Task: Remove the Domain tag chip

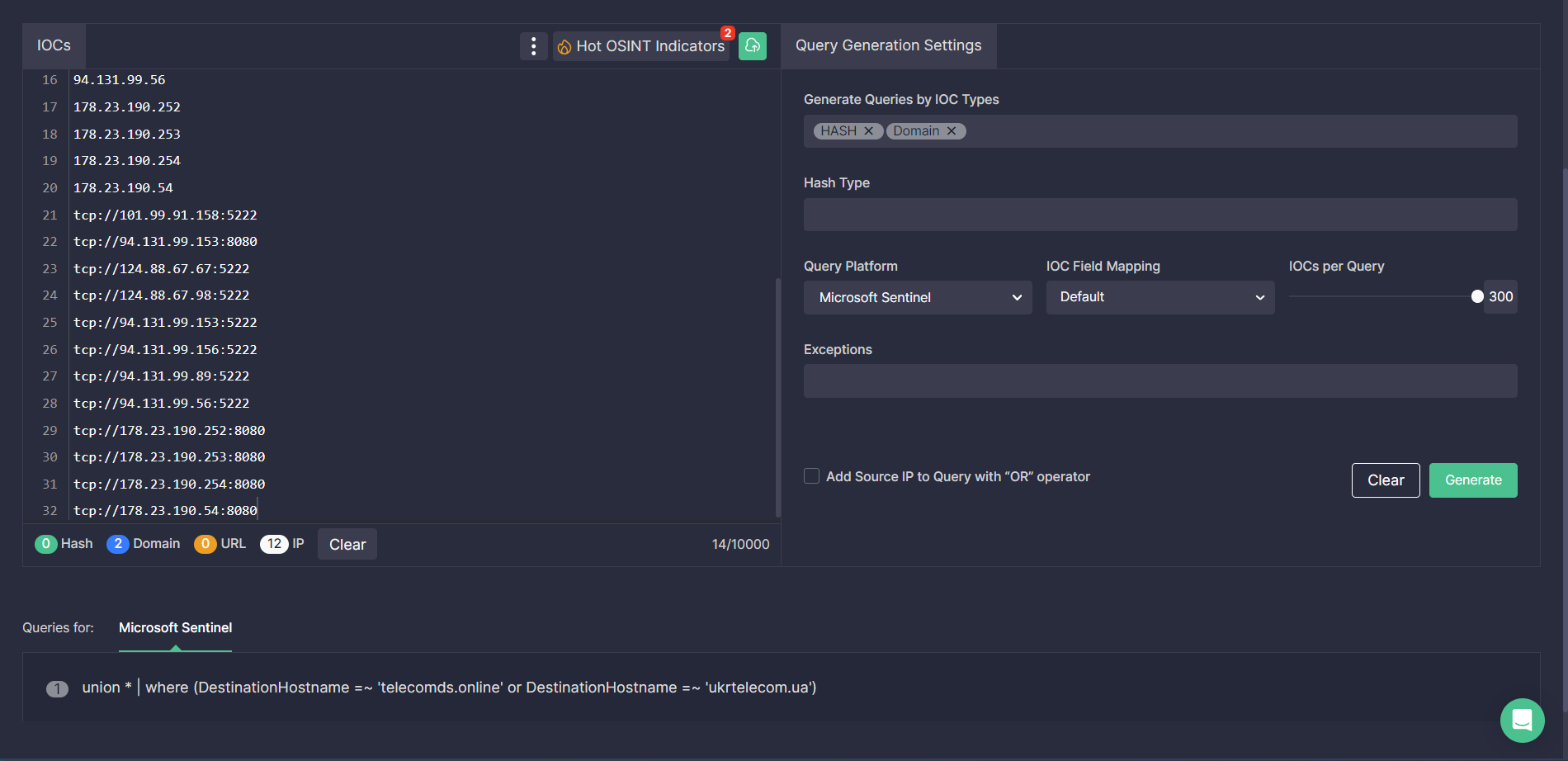Action: [x=952, y=131]
